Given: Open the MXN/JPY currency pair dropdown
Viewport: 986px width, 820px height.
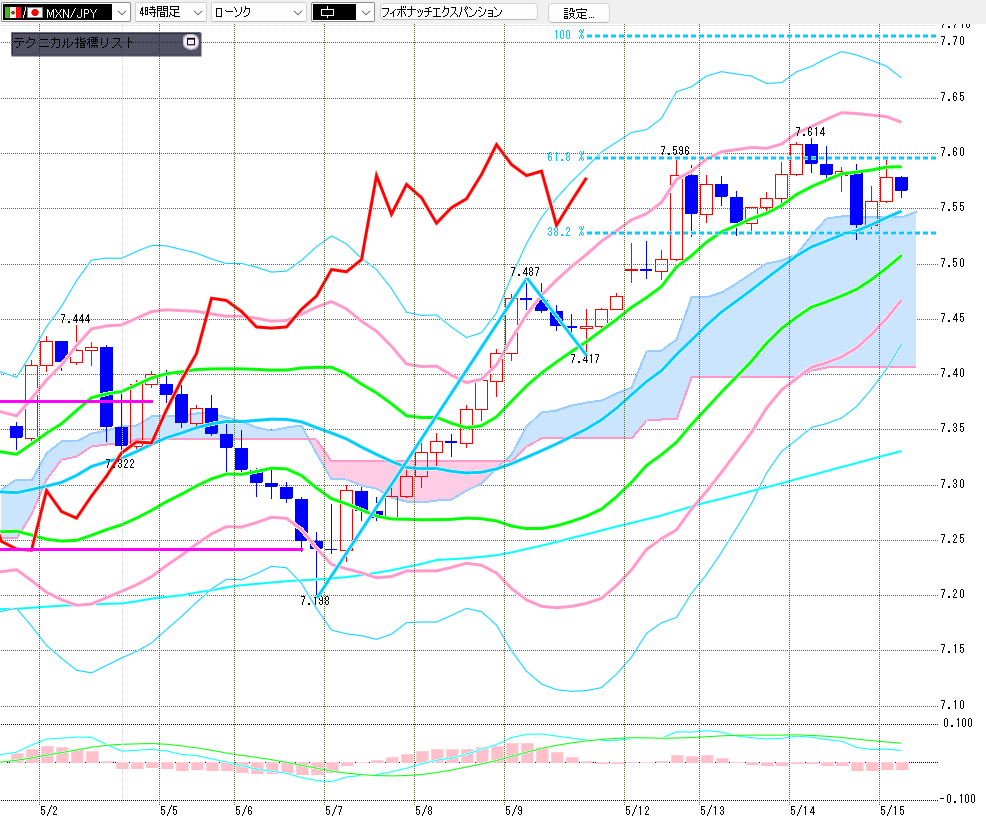Looking at the screenshot, I should tap(65, 12).
